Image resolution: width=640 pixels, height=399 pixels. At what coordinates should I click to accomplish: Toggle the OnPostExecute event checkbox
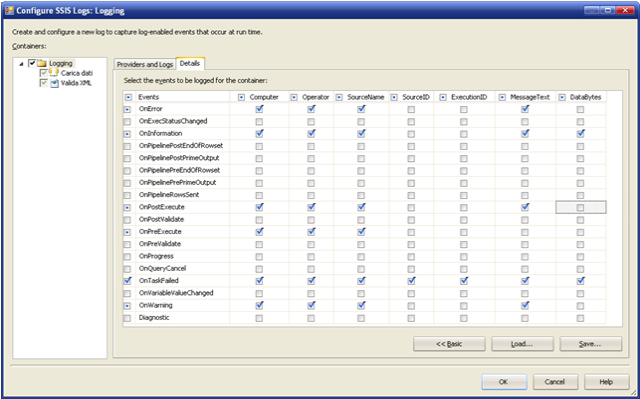point(127,207)
